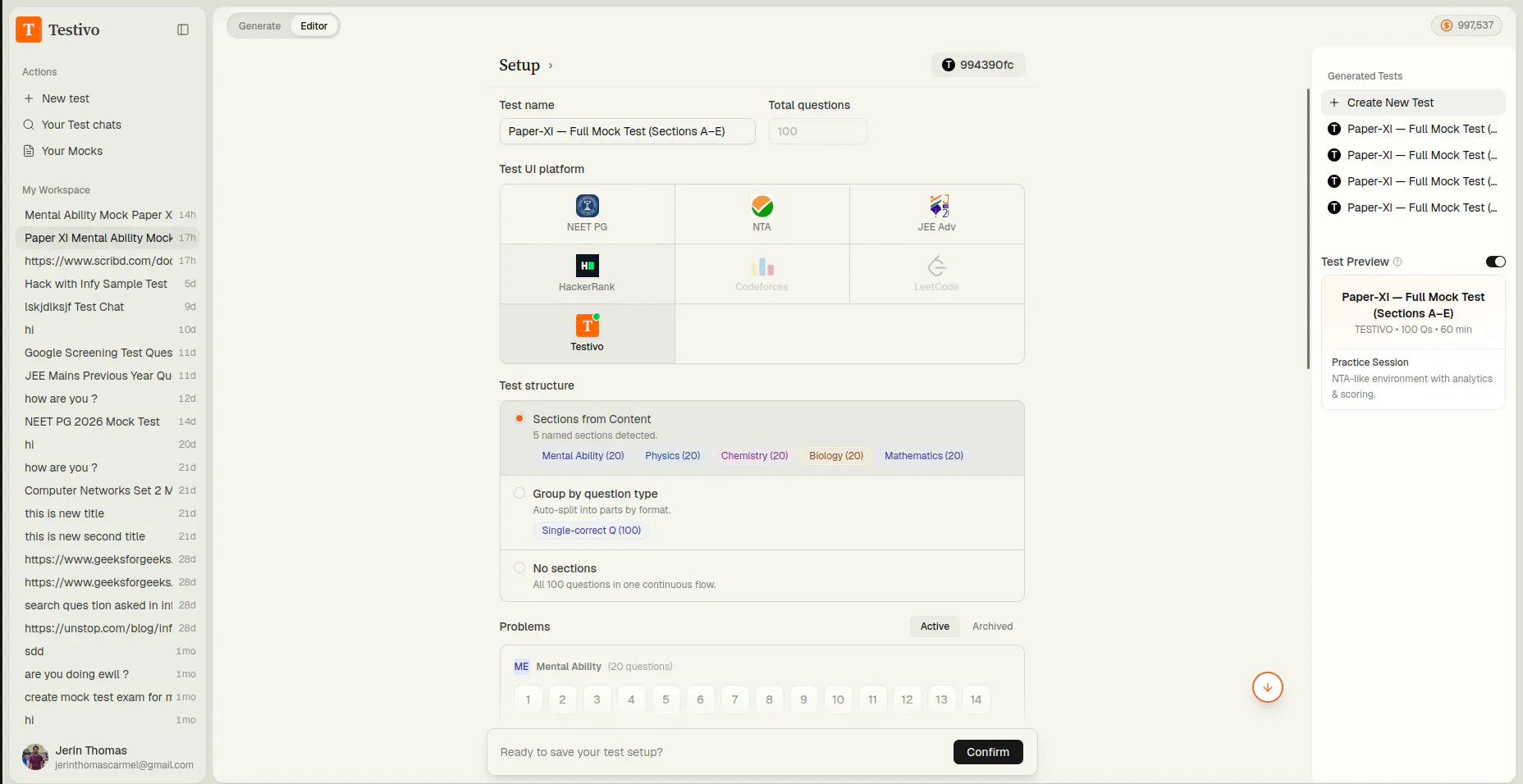The height and width of the screenshot is (784, 1523).
Task: Click the Mathematics (20) section chip
Action: tap(924, 456)
